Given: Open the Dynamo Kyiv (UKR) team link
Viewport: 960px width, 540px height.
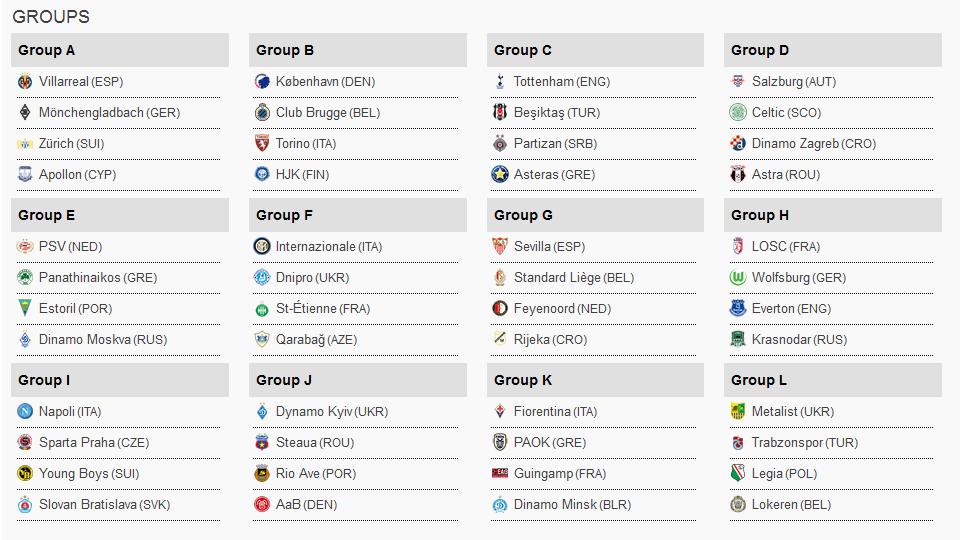Looking at the screenshot, I should pos(332,411).
